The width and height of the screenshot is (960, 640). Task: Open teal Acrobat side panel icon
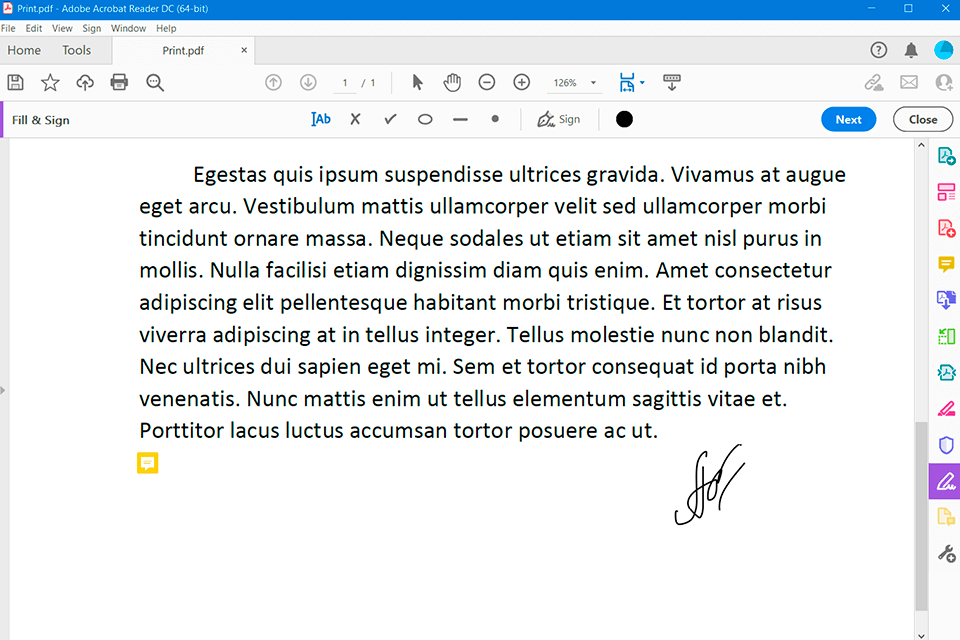tap(946, 372)
